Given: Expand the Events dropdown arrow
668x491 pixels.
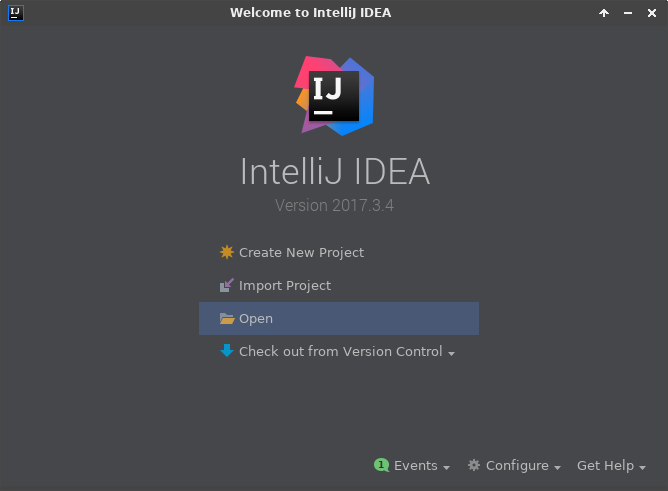Looking at the screenshot, I should click(x=446, y=467).
